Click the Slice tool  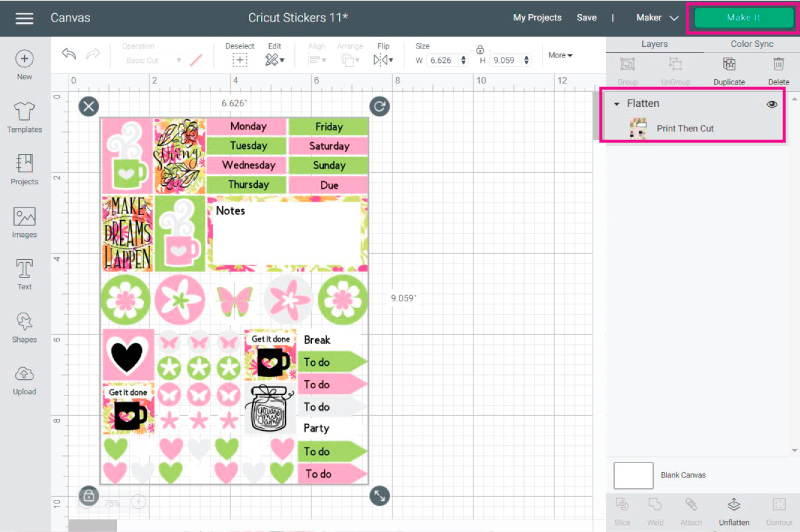click(x=622, y=512)
